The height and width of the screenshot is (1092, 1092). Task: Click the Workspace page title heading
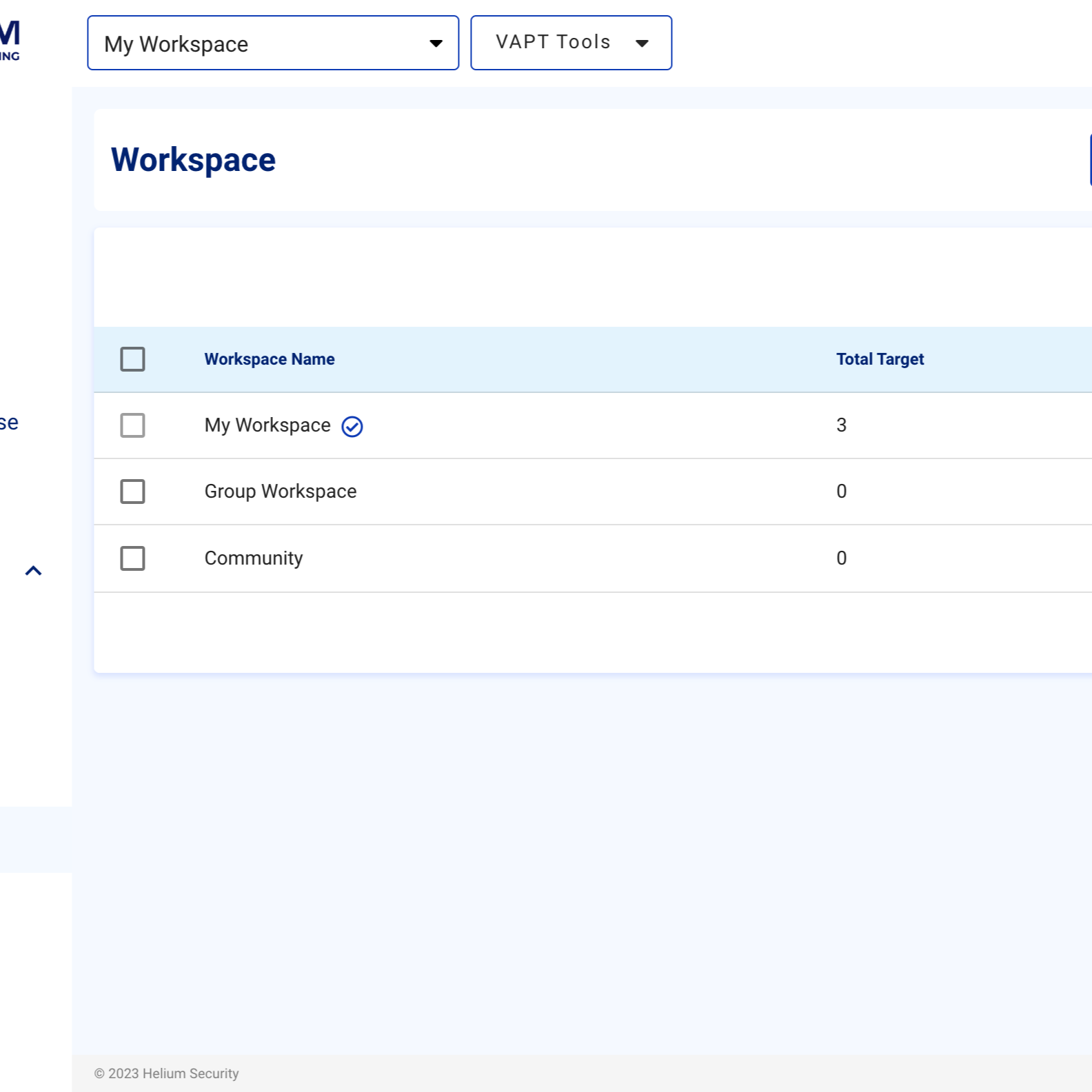point(194,160)
